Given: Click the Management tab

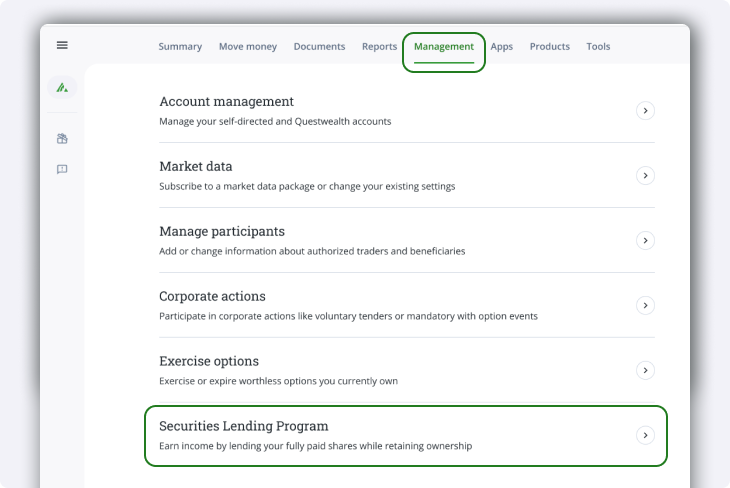Looking at the screenshot, I should (444, 46).
